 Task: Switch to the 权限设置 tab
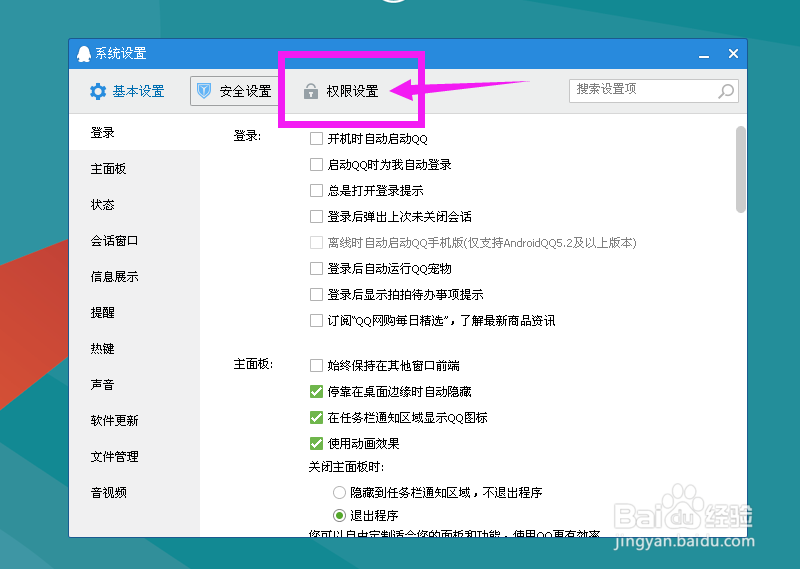tap(341, 91)
